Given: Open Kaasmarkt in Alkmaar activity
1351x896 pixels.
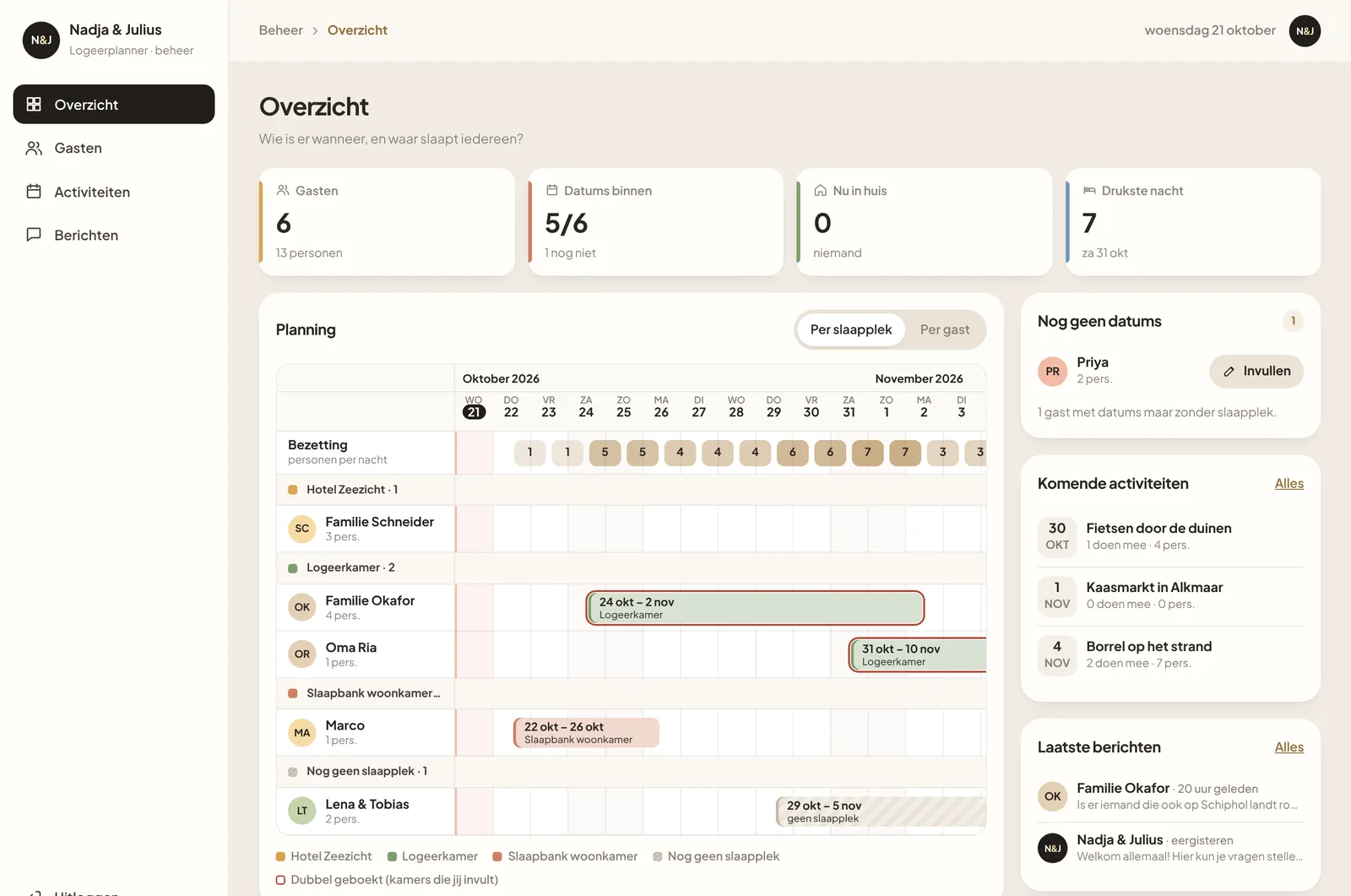Looking at the screenshot, I should pyautogui.click(x=1170, y=595).
